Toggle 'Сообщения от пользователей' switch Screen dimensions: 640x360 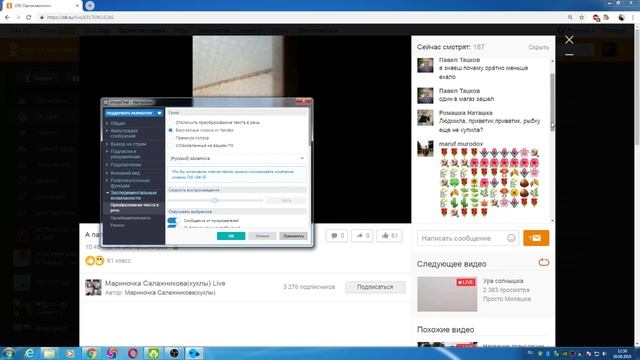(x=172, y=220)
